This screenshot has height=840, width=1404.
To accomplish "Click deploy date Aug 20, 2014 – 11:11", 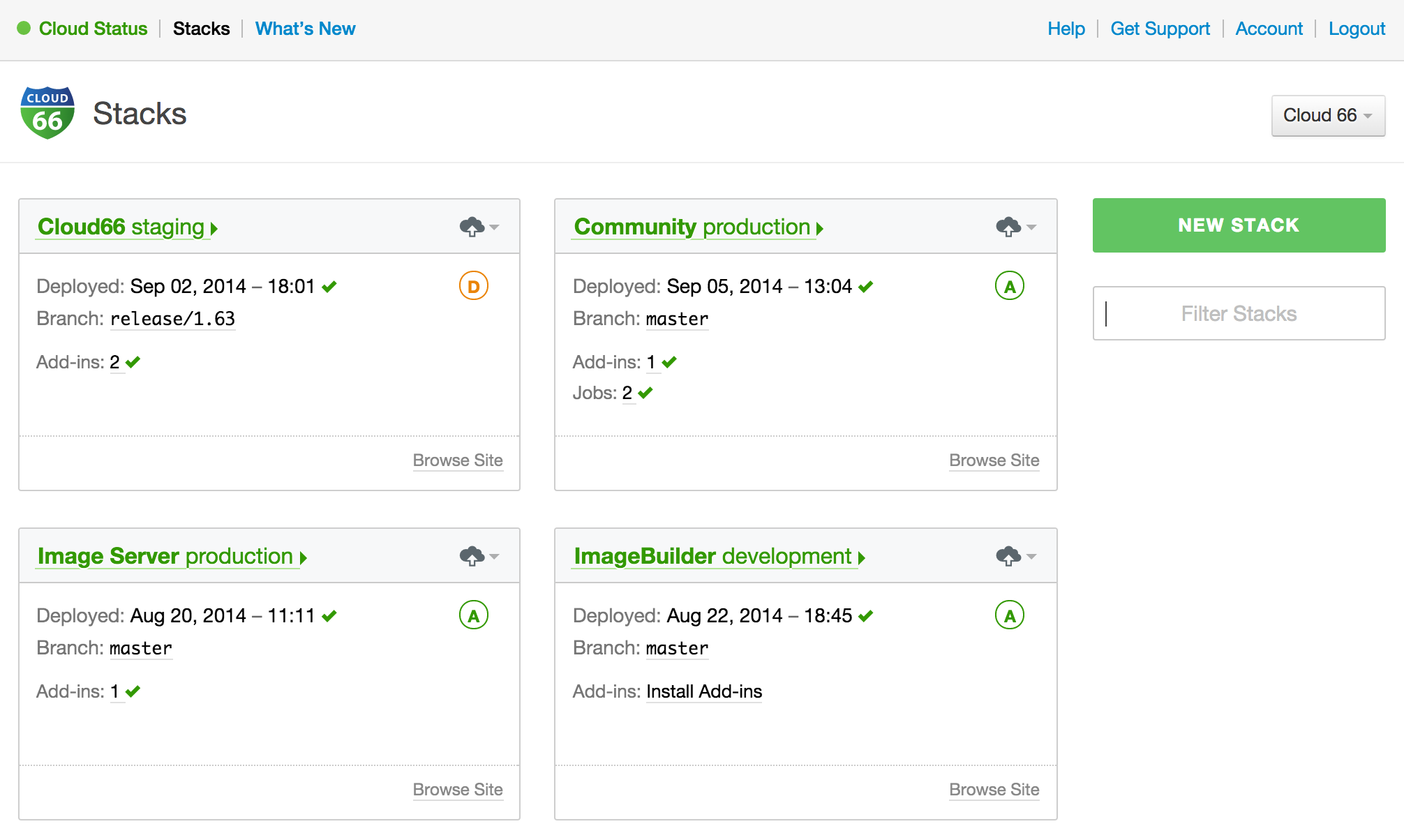I will tap(223, 615).
